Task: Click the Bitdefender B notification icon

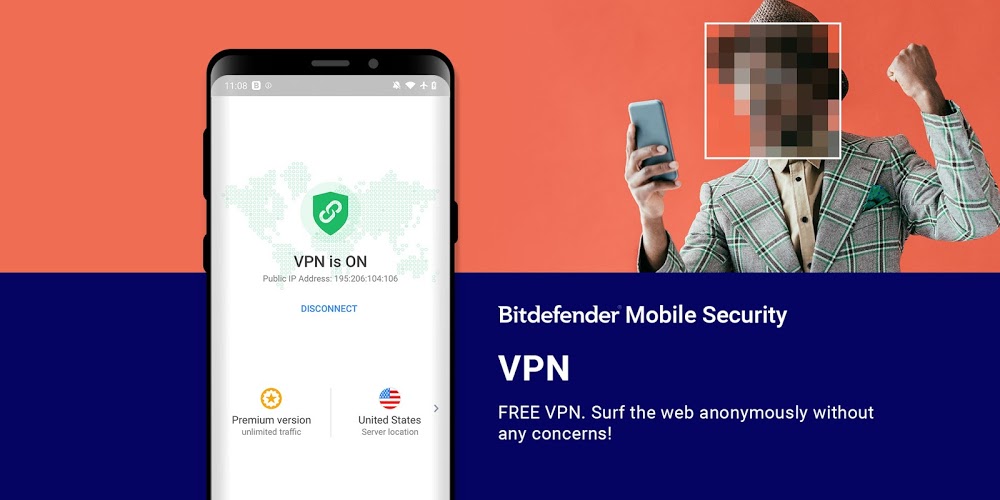Action: click(256, 85)
